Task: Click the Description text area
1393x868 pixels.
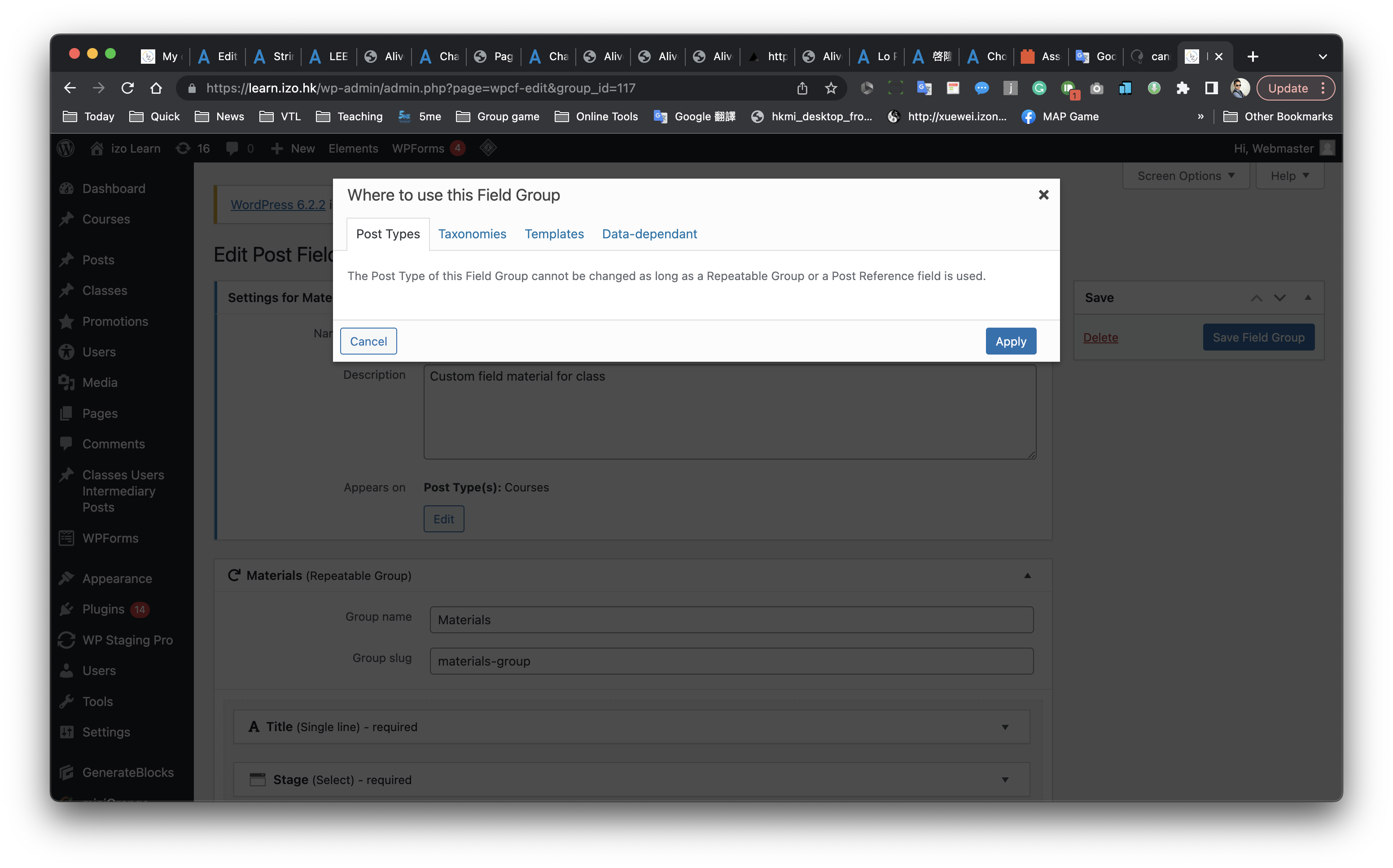Action: pyautogui.click(x=730, y=412)
